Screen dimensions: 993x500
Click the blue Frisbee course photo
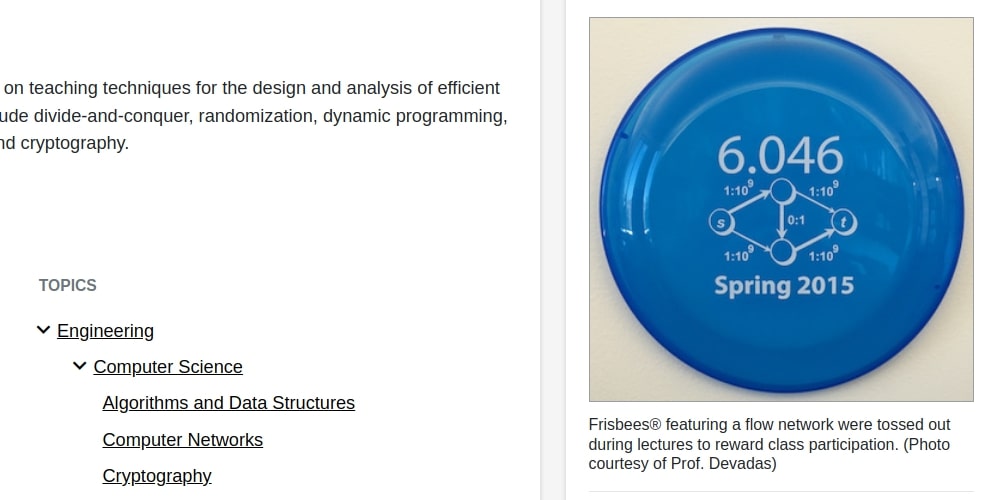coord(781,209)
